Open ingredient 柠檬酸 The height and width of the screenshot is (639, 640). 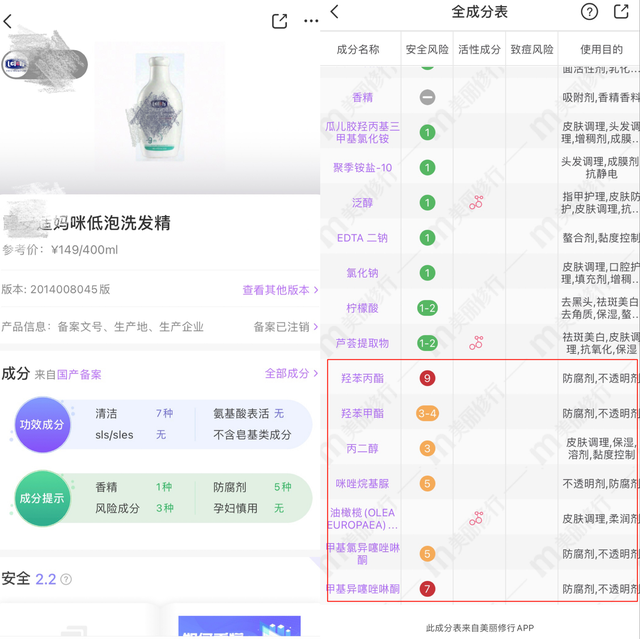362,308
